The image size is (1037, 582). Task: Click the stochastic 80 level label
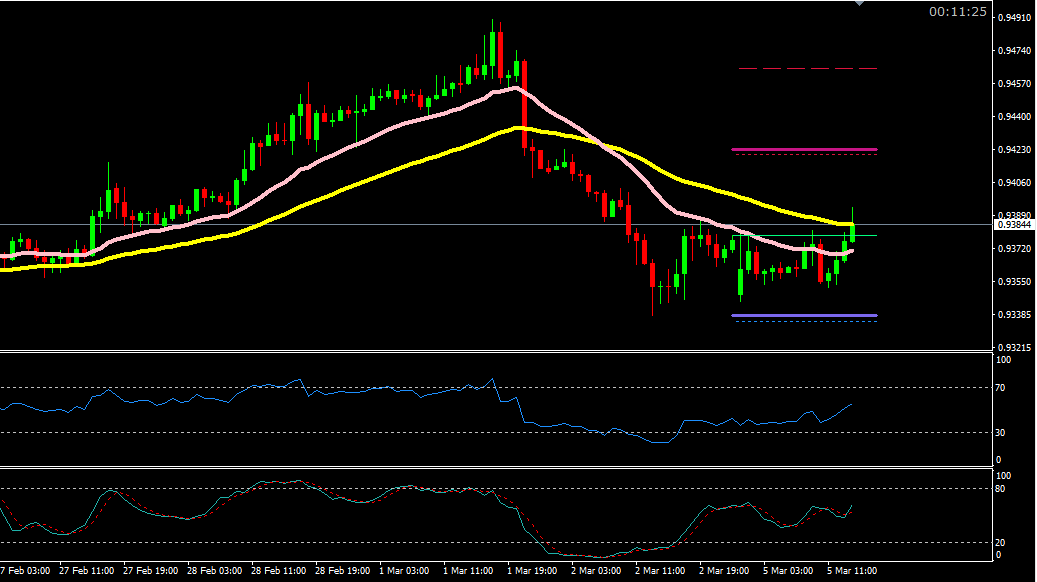click(1001, 489)
